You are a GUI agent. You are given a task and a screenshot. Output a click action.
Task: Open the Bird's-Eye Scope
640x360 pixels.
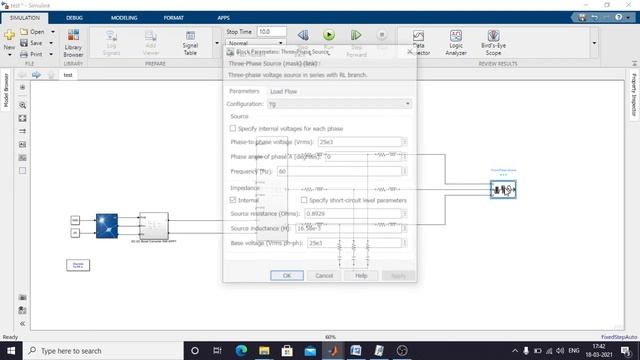(x=493, y=43)
